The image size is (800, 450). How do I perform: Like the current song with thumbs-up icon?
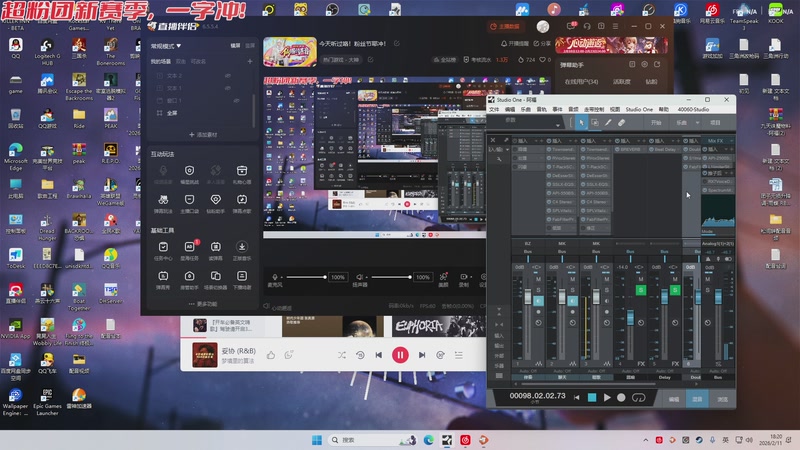click(272, 355)
